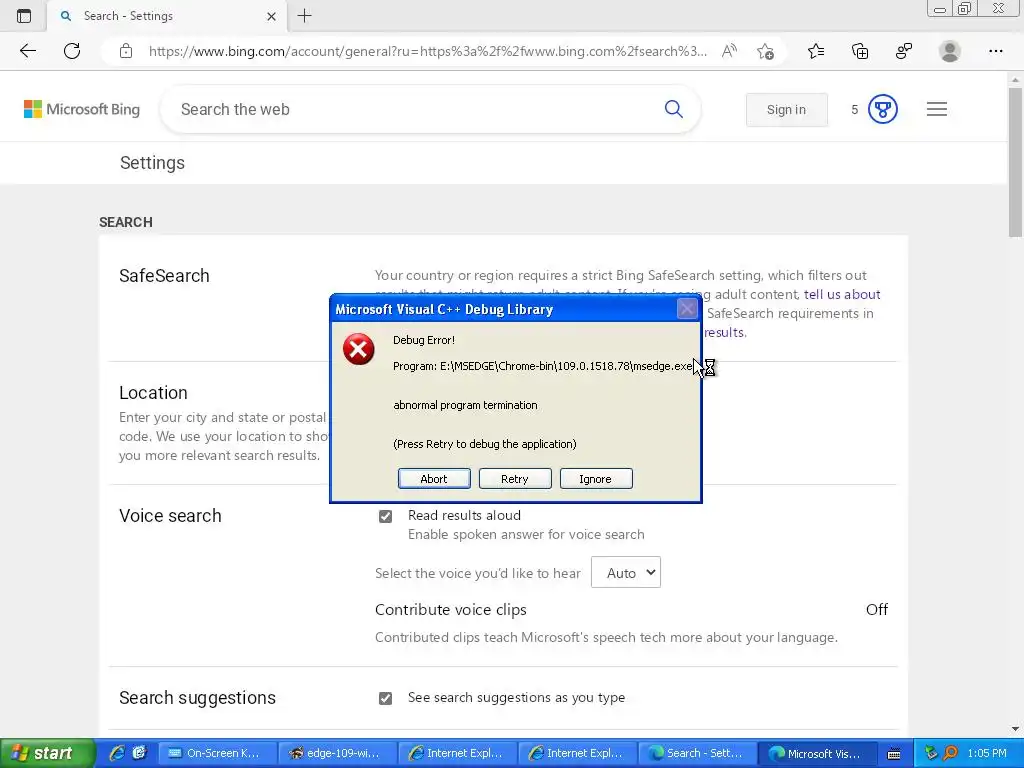The width and height of the screenshot is (1024, 768).
Task: Open a new tab with plus button
Action: (x=304, y=16)
